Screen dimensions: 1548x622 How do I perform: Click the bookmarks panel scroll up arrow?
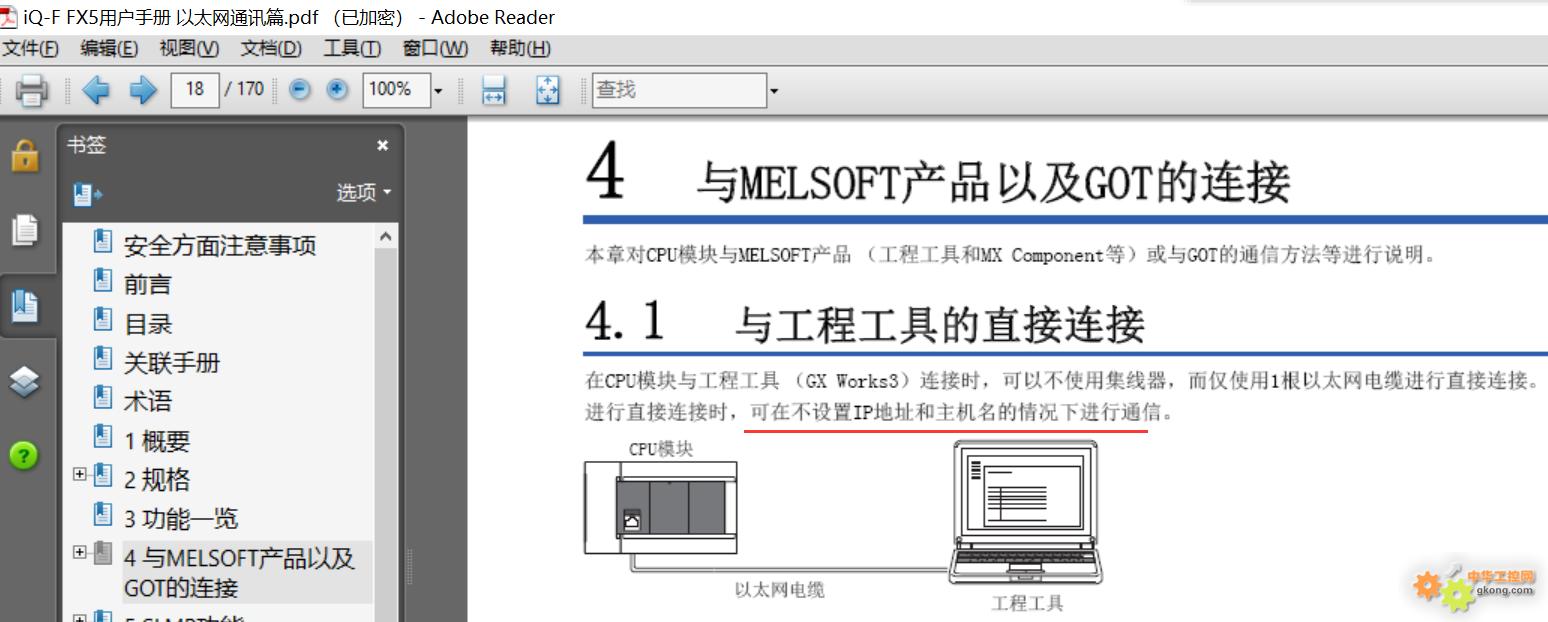(386, 236)
